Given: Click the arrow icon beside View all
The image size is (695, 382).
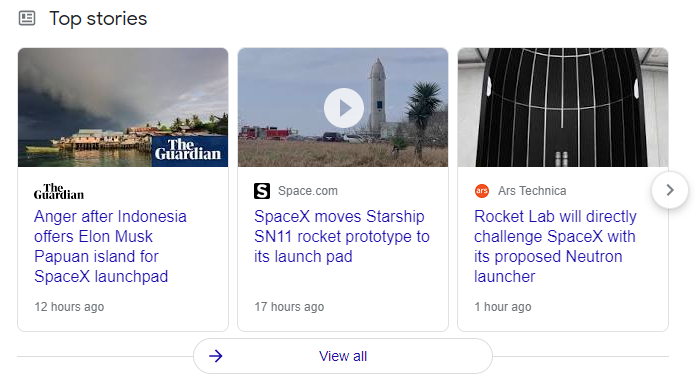Looking at the screenshot, I should tap(216, 356).
